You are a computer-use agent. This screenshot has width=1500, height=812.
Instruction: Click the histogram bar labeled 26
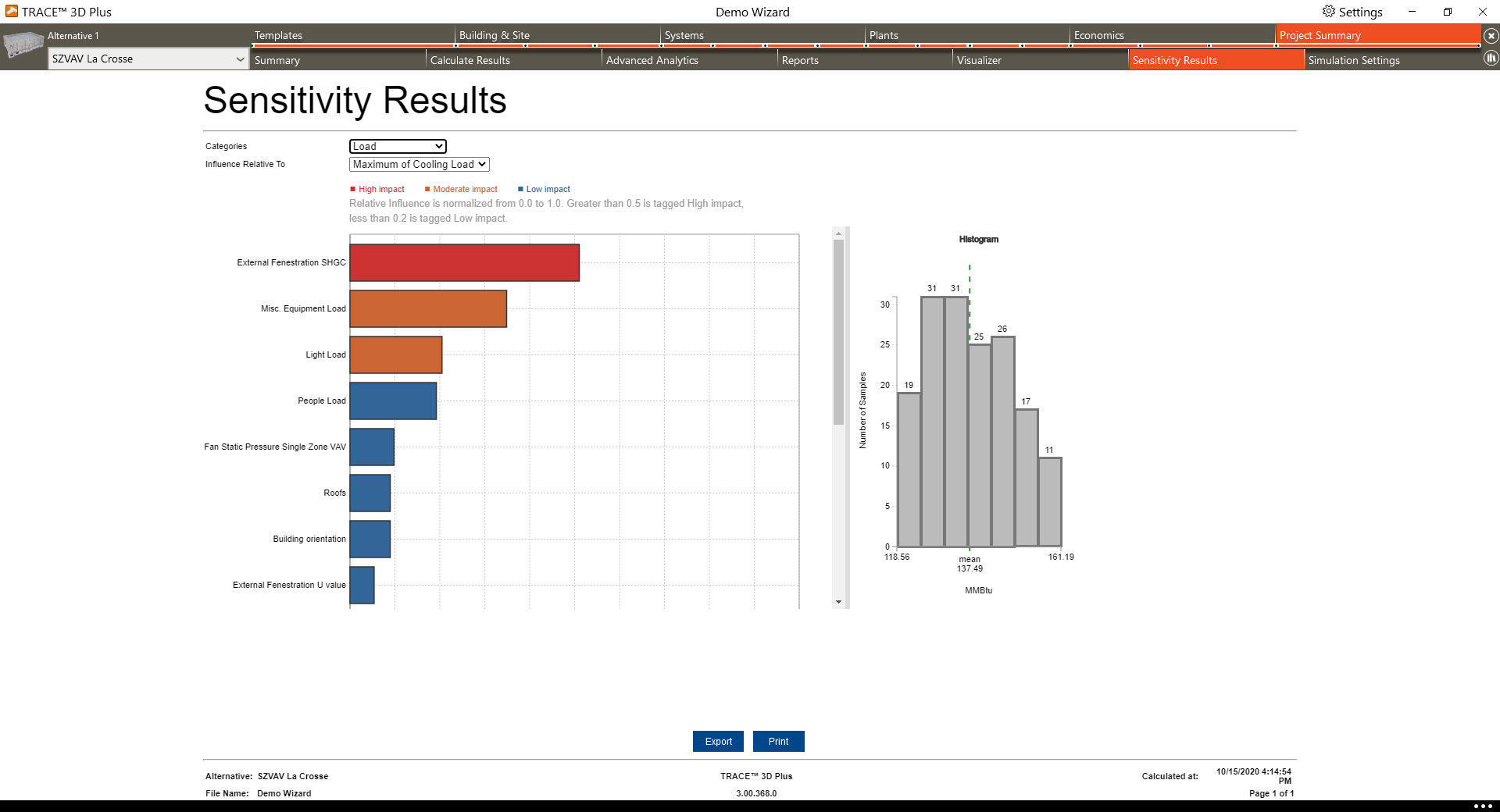1003,441
